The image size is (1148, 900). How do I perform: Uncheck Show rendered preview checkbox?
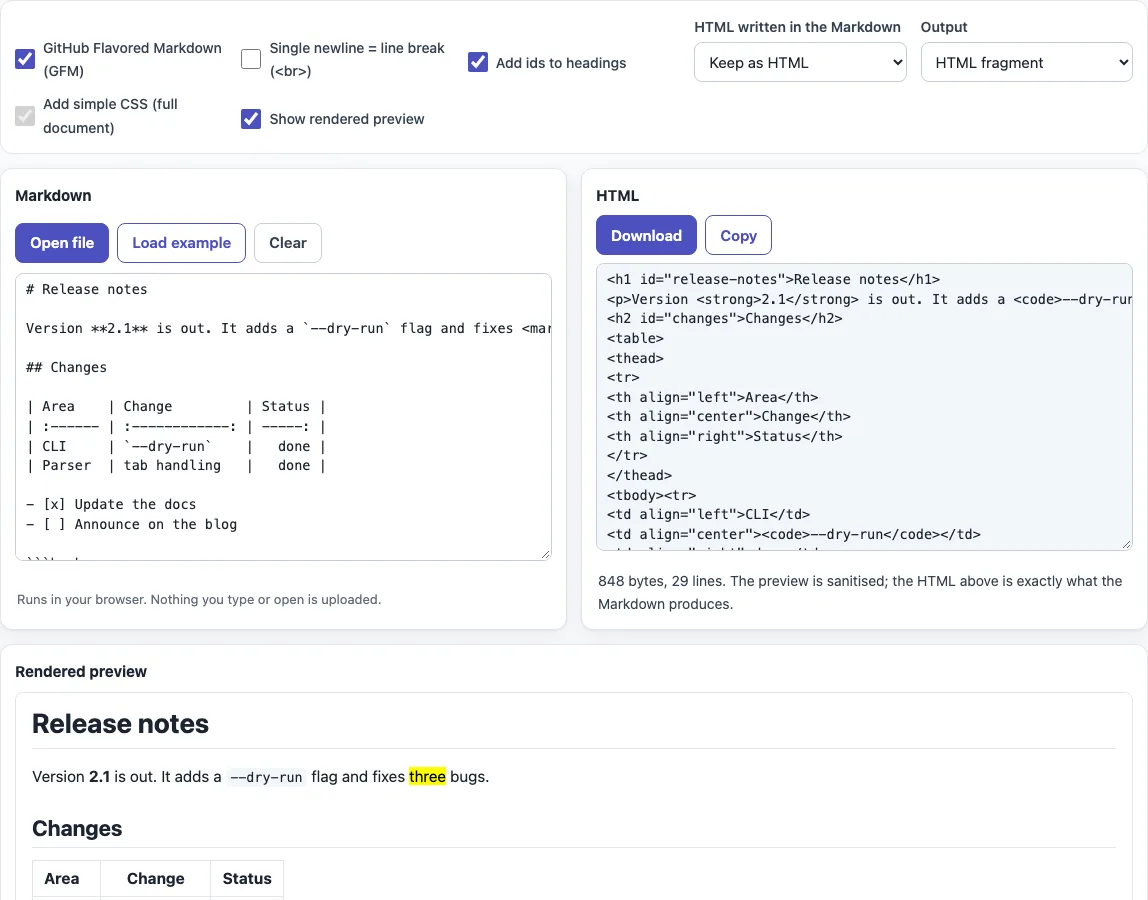click(251, 119)
